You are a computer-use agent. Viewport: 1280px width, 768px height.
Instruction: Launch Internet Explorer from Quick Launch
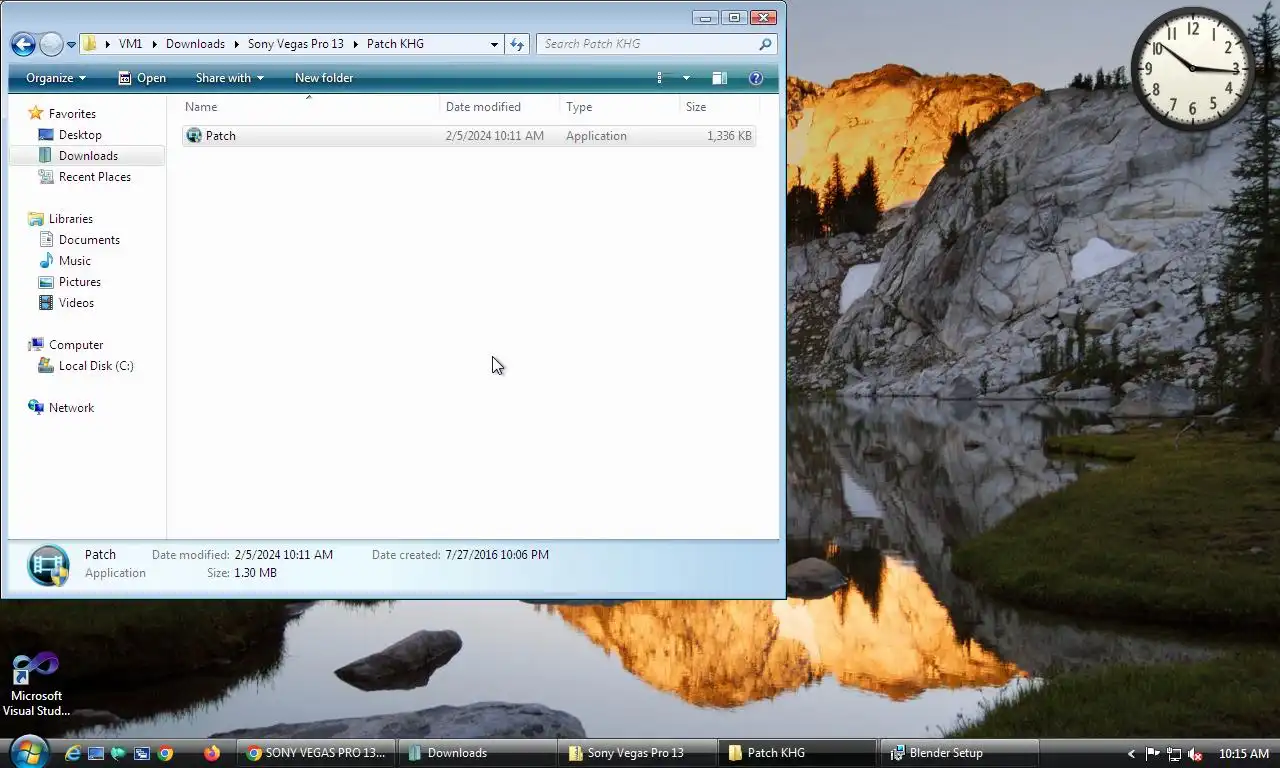coord(72,753)
